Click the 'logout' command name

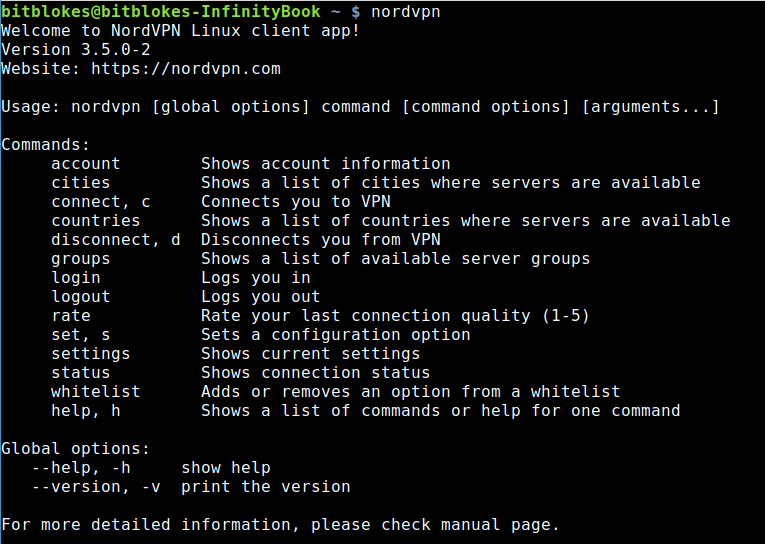[81, 297]
